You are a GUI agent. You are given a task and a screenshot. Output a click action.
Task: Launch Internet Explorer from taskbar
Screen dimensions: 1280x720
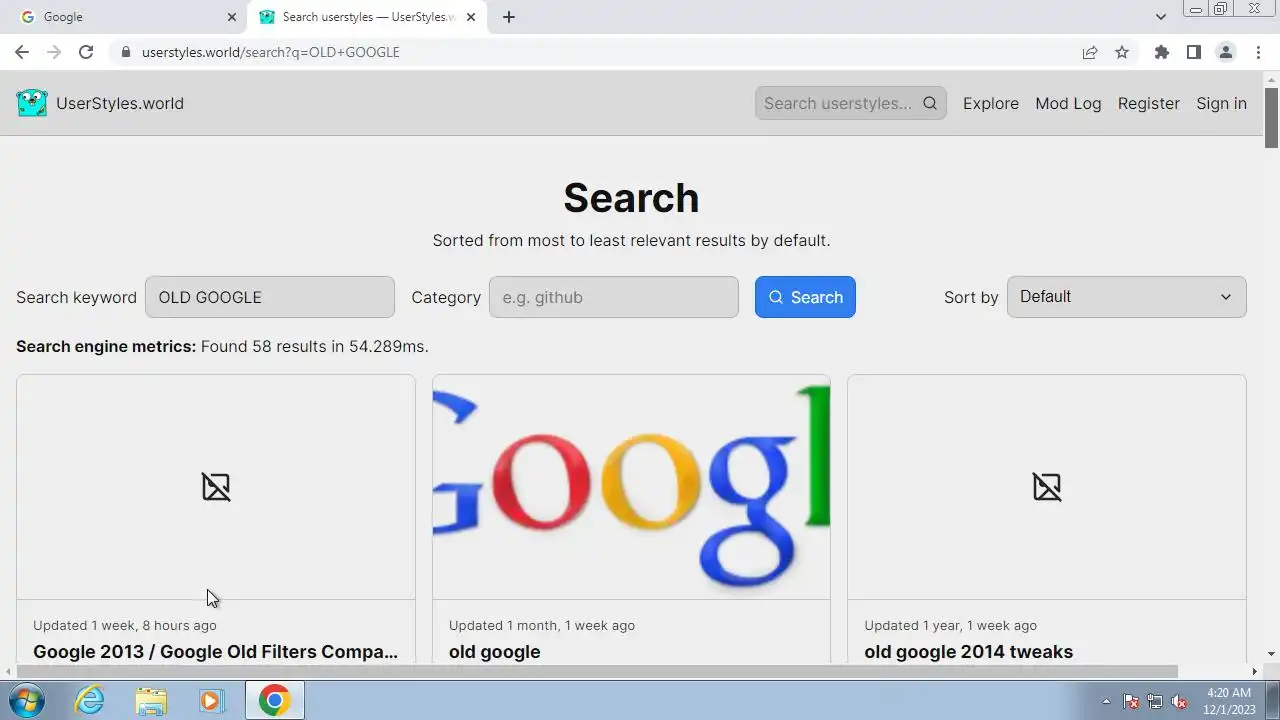(x=90, y=700)
